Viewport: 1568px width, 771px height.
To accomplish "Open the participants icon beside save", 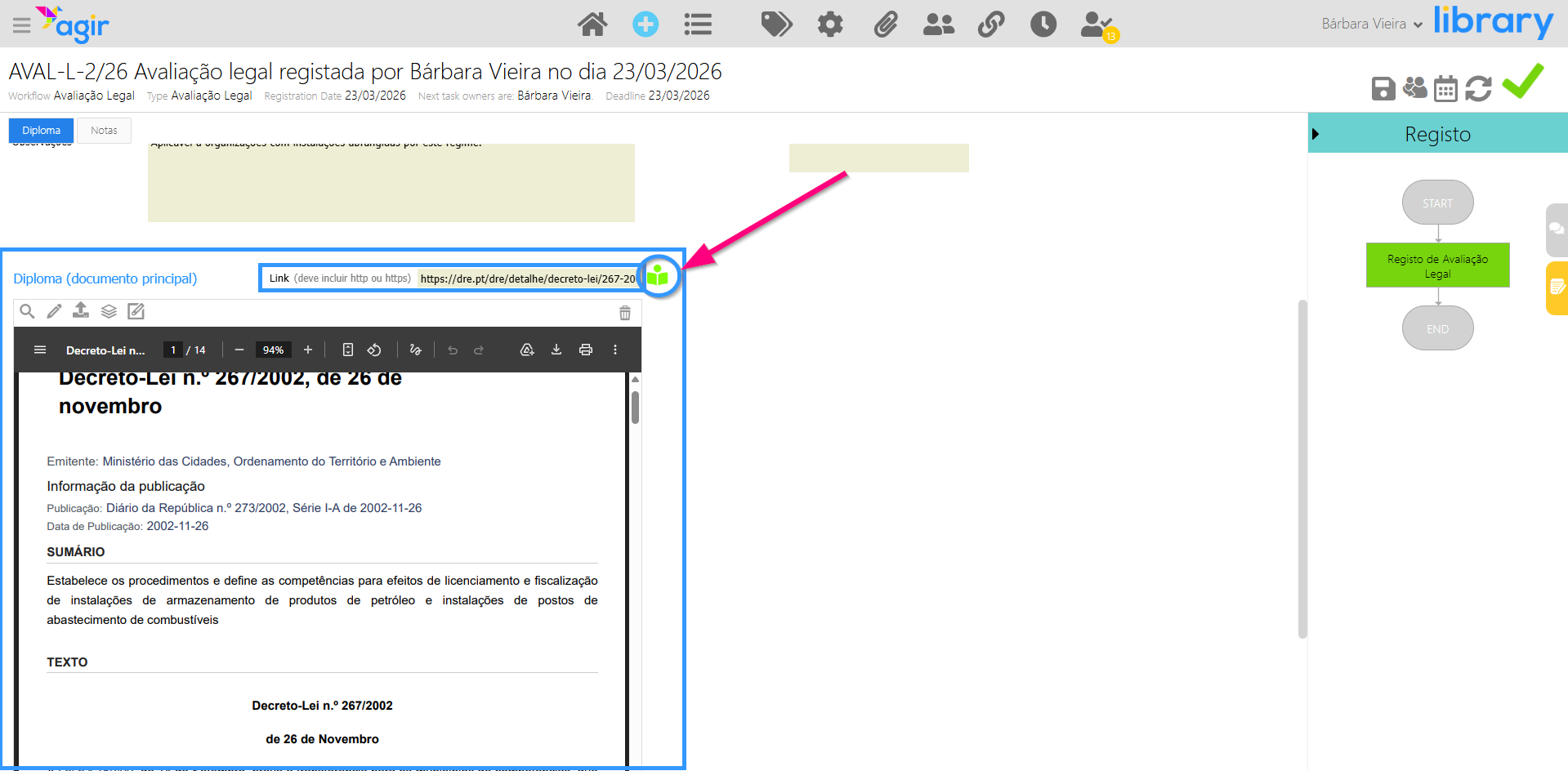I will 1414,87.
